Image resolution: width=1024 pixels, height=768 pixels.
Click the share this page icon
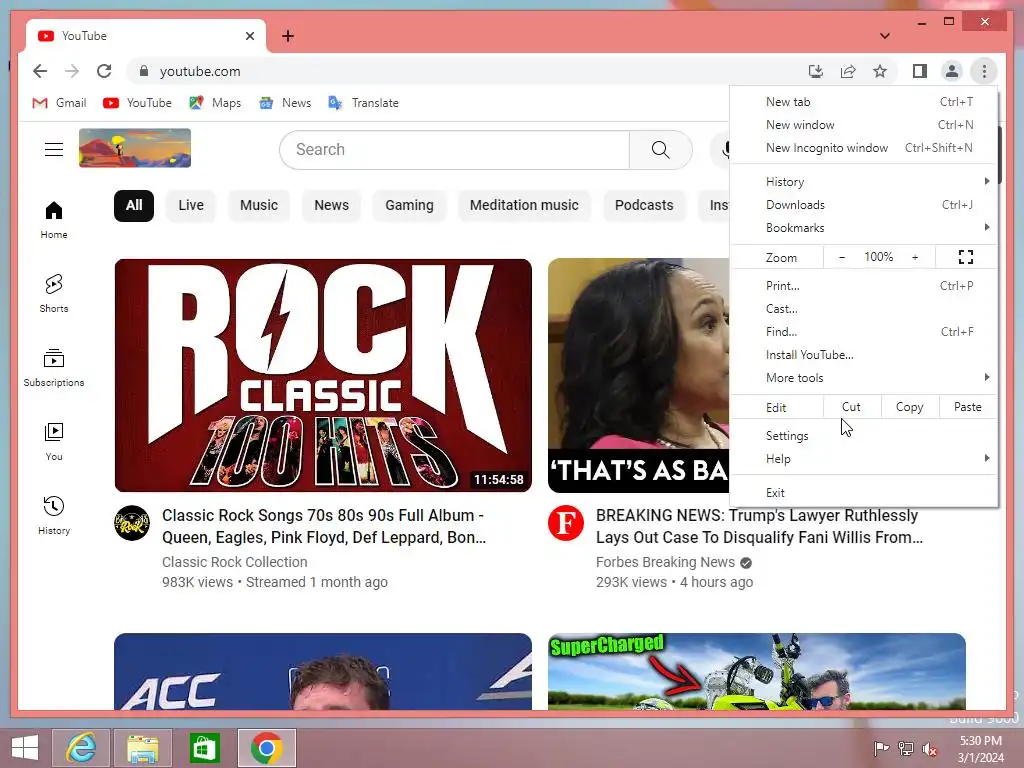point(848,71)
